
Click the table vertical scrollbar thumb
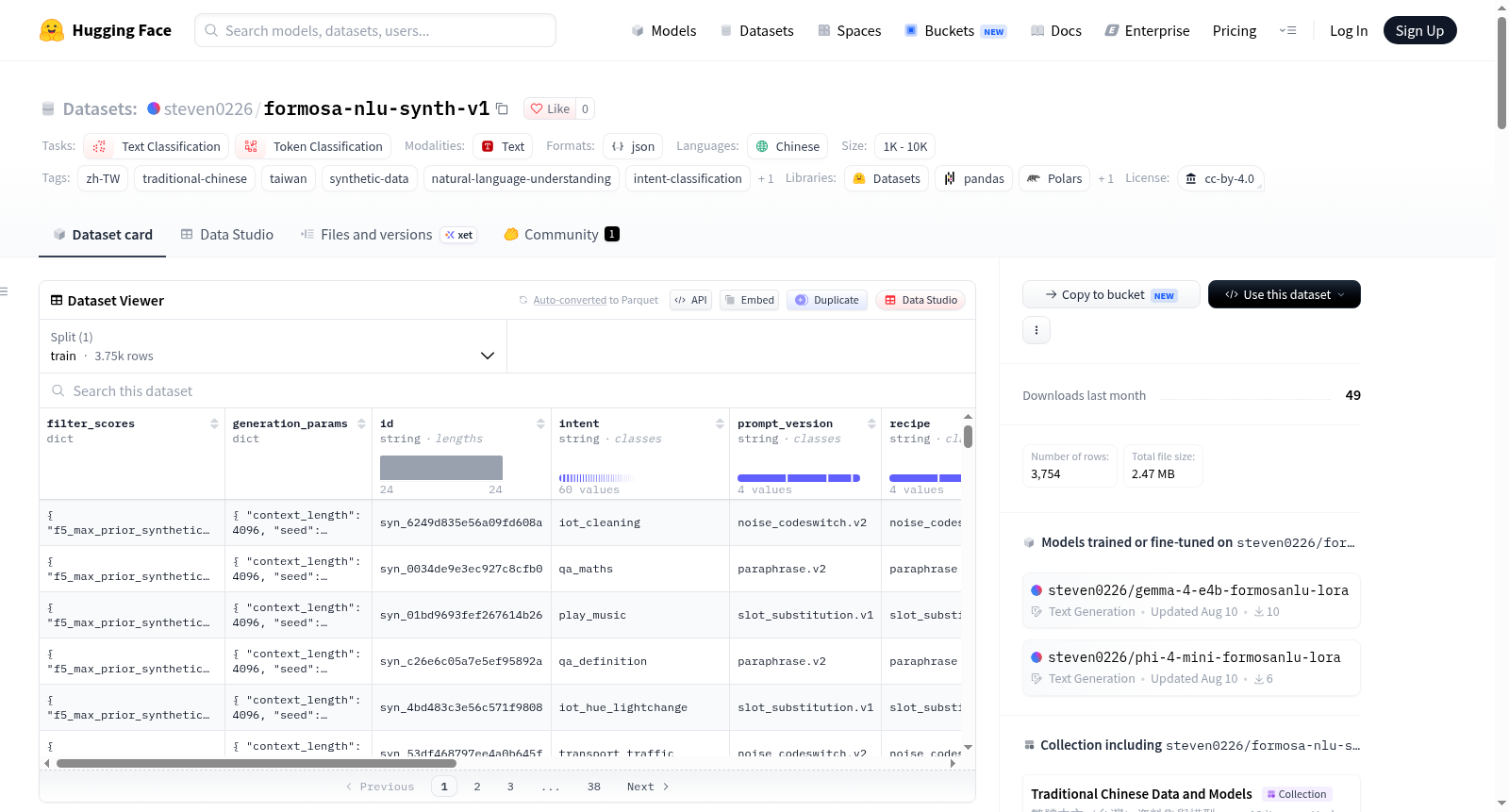pos(968,437)
